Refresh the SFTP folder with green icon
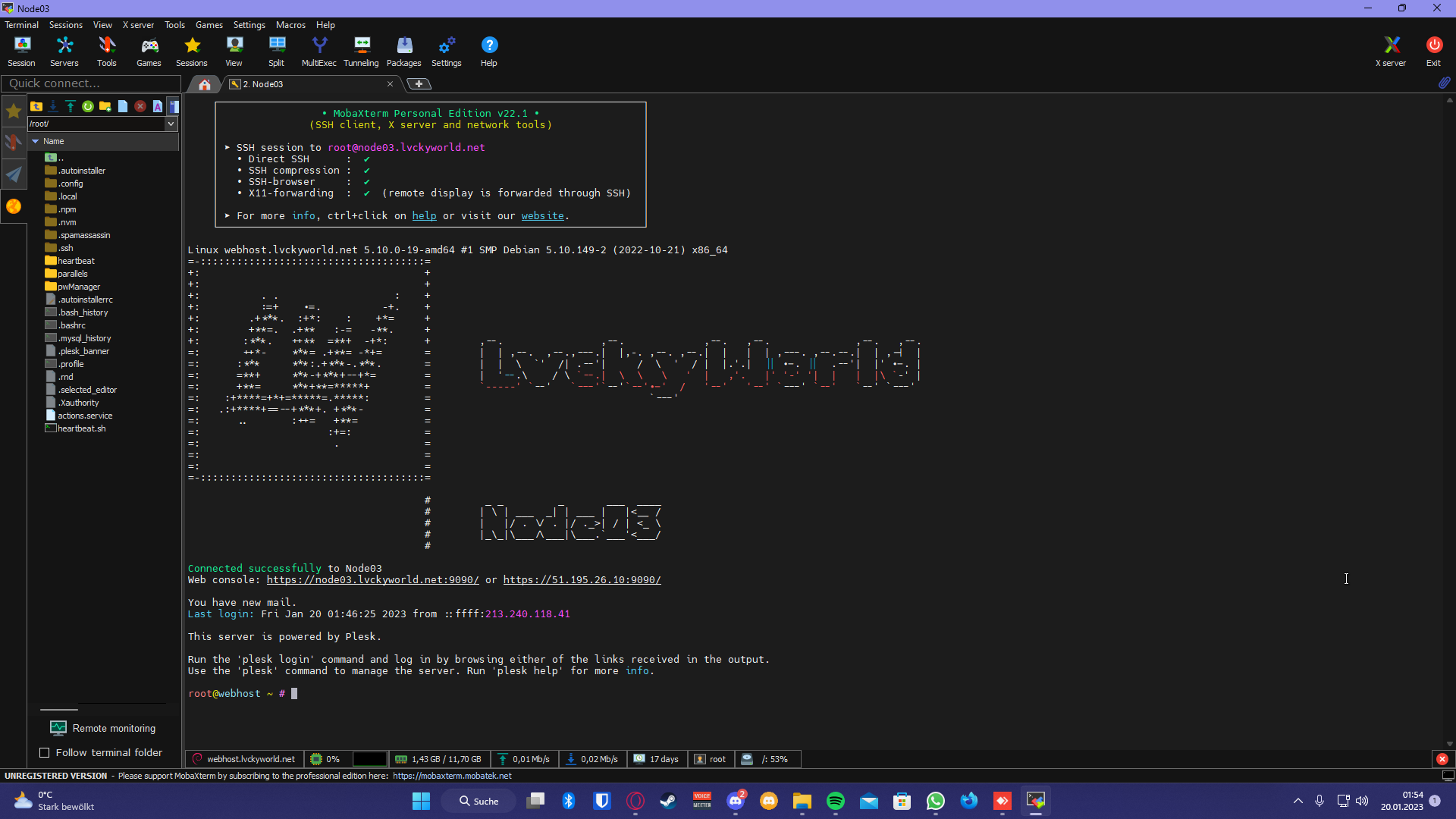 point(88,106)
